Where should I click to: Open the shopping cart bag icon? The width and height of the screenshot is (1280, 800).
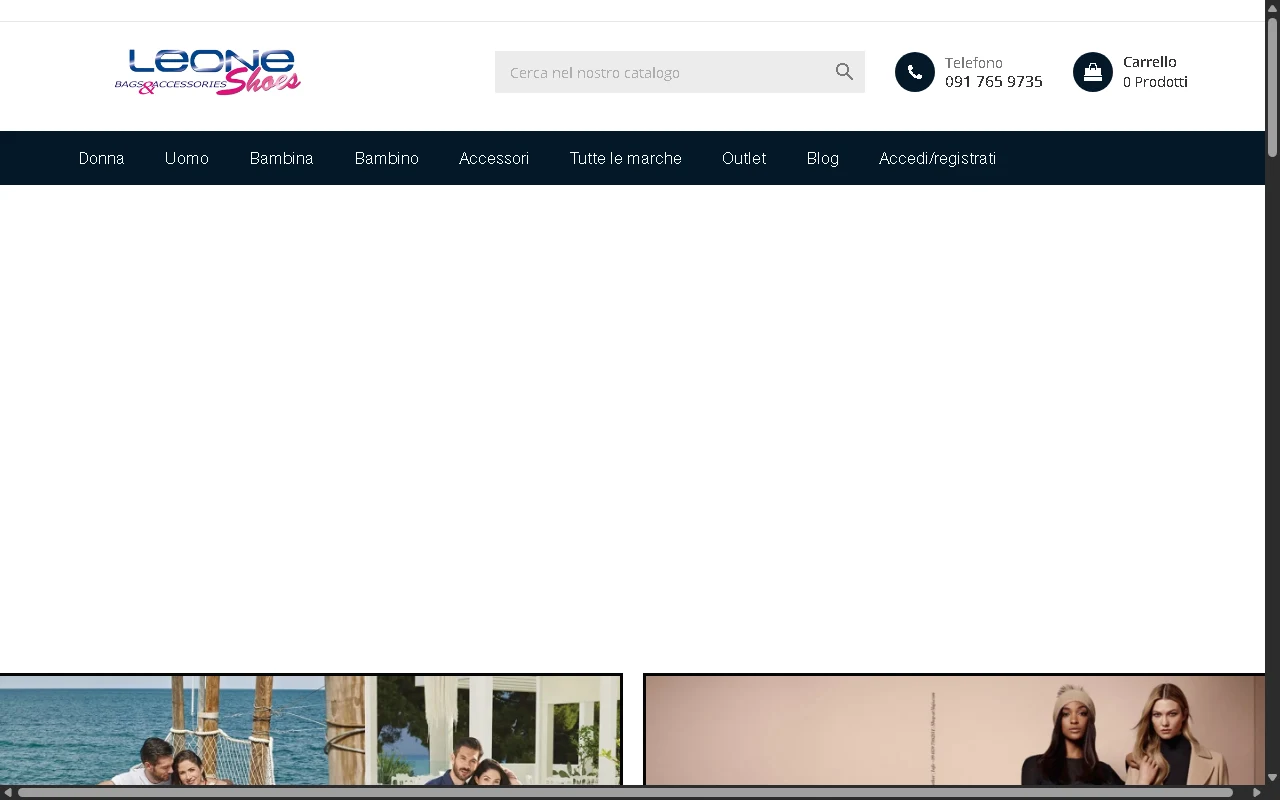tap(1093, 72)
